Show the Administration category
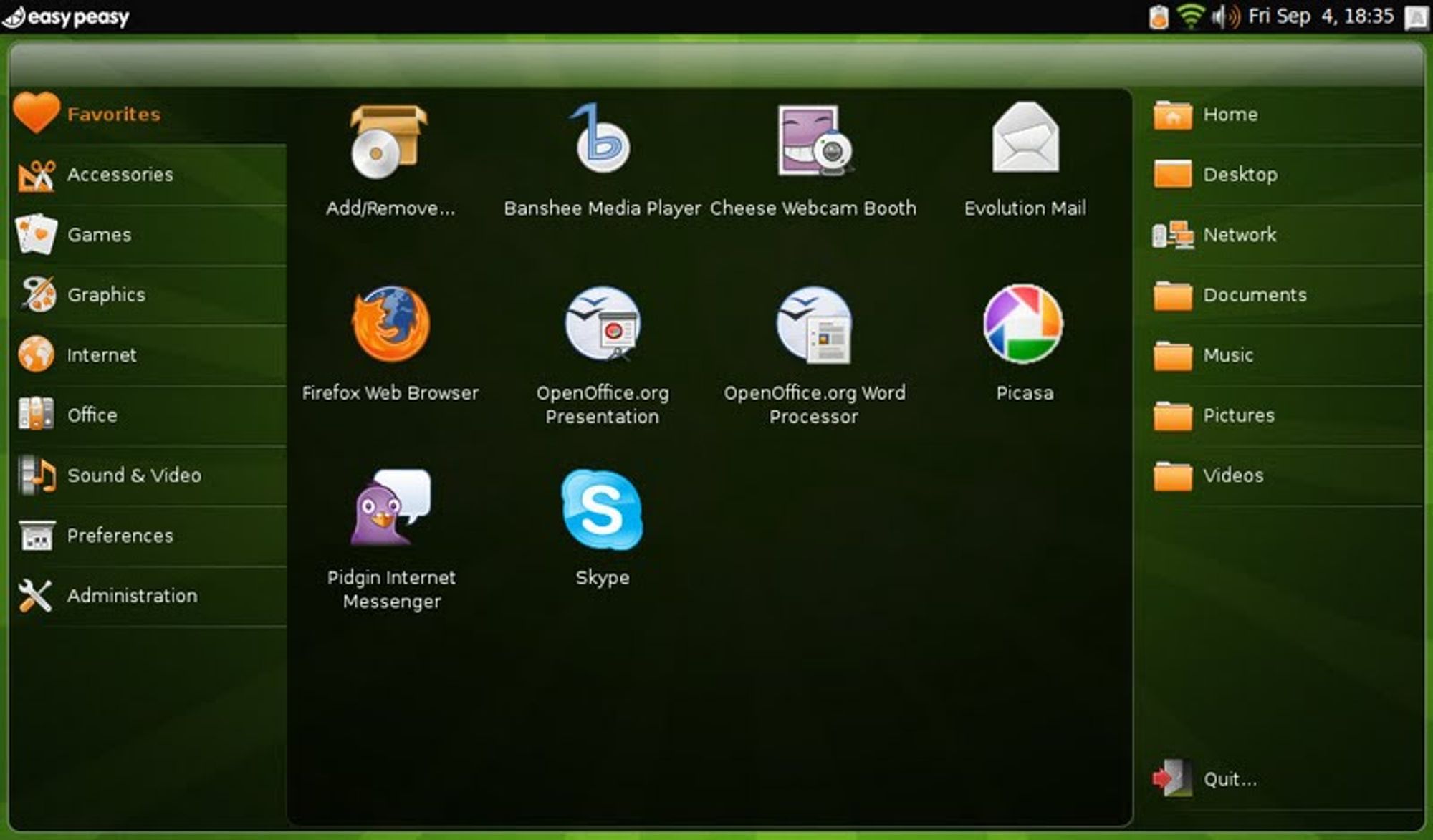 (148, 596)
